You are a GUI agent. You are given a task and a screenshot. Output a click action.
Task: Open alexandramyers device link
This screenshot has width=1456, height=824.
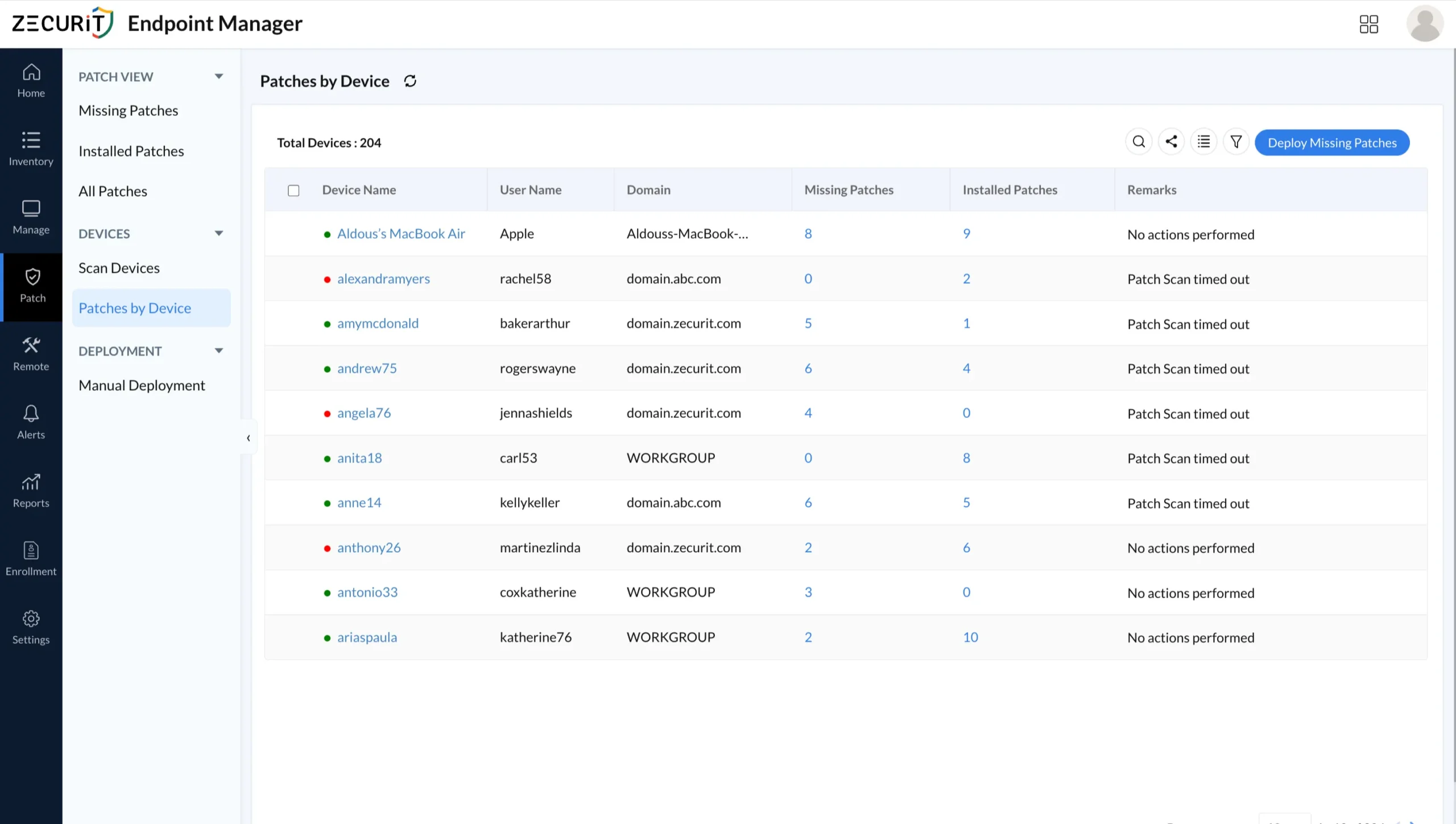tap(383, 279)
